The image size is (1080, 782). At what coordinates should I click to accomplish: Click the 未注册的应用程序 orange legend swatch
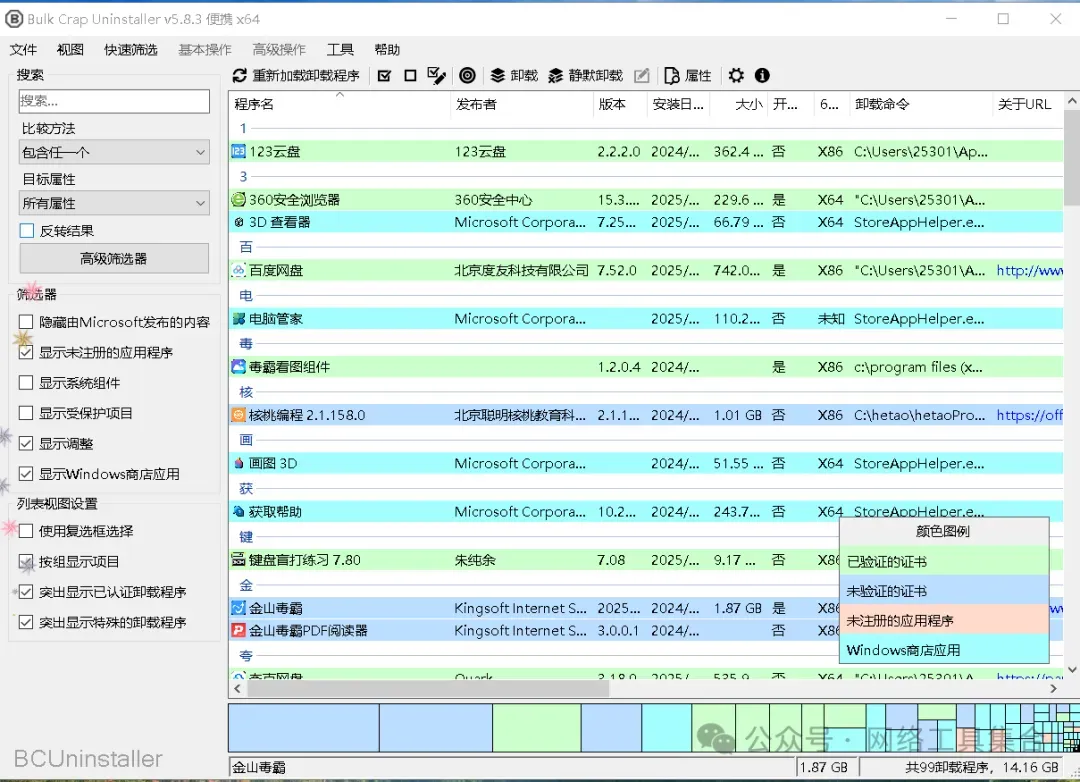point(944,620)
